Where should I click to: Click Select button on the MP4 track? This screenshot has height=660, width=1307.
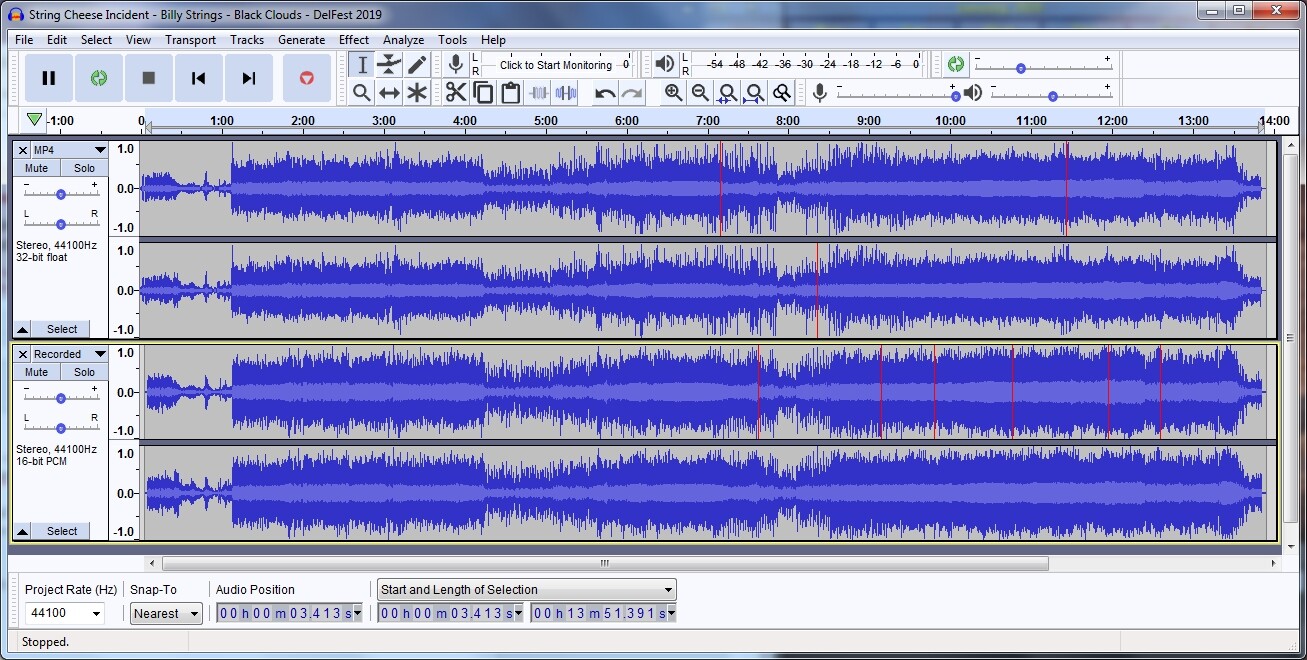click(x=62, y=329)
